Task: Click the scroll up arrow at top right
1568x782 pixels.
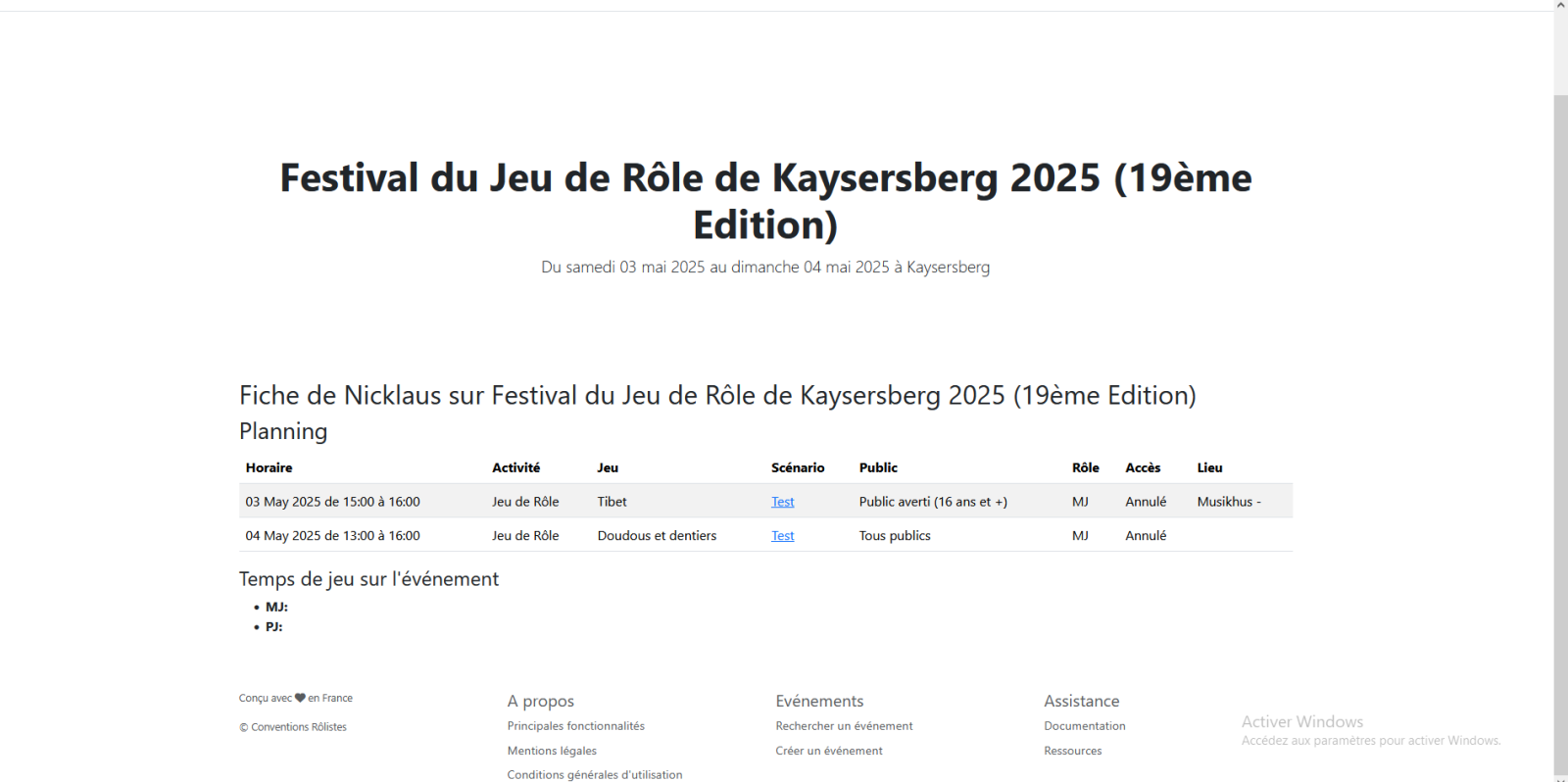Action: 1560,6
